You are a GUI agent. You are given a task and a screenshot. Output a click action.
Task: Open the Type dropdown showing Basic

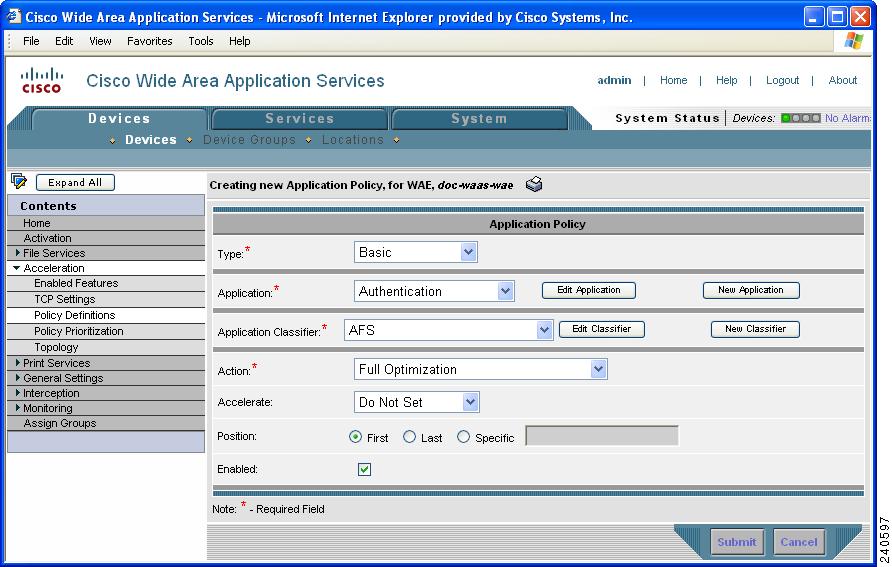point(416,252)
